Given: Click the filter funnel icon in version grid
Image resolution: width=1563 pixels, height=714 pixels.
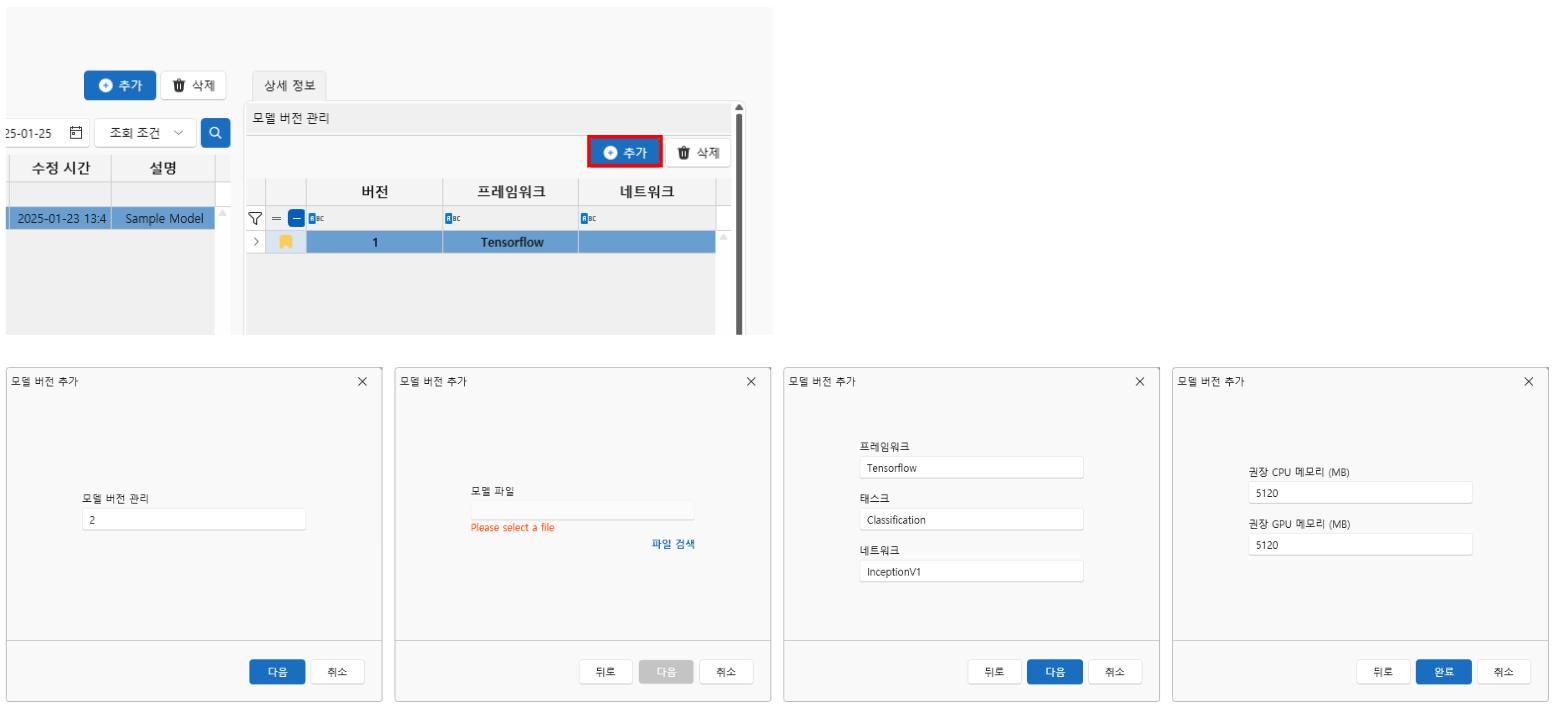Looking at the screenshot, I should [x=255, y=218].
